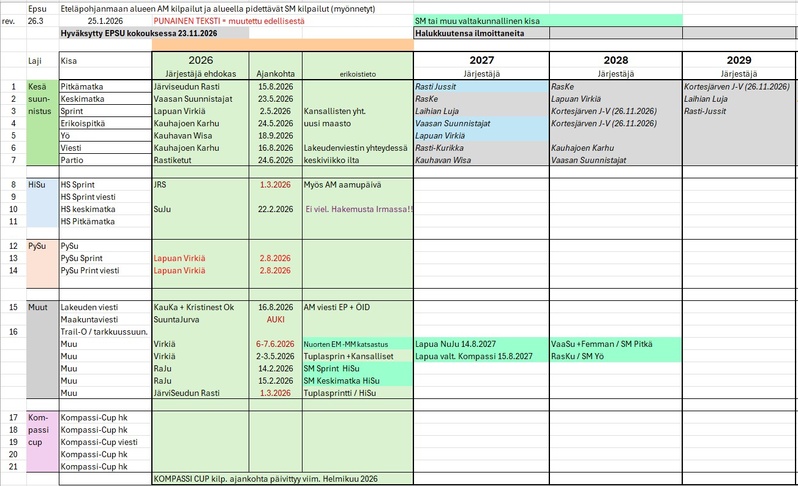Screen dimensions: 798x486
Task: Select the 'KOMPASSI CUP kilp. ajankohta' footer note
Action: [x=262, y=479]
